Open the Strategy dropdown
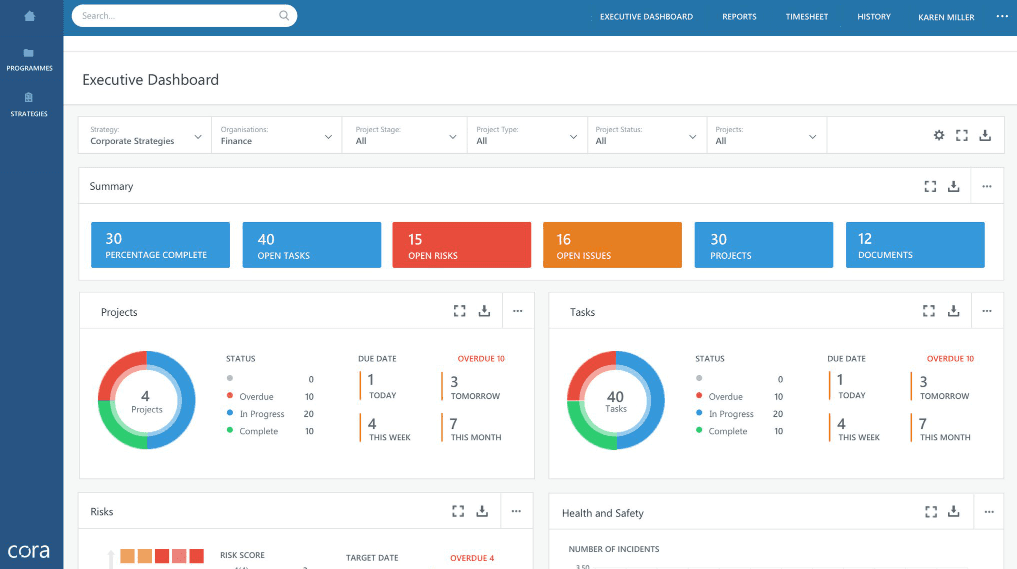The width and height of the screenshot is (1017, 569). click(x=145, y=136)
